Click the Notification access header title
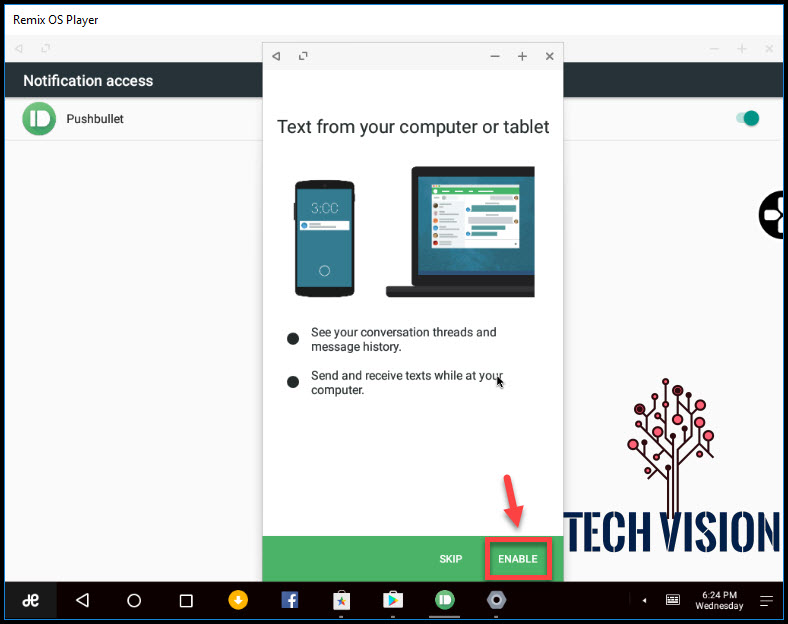The height and width of the screenshot is (624, 788). [x=88, y=81]
